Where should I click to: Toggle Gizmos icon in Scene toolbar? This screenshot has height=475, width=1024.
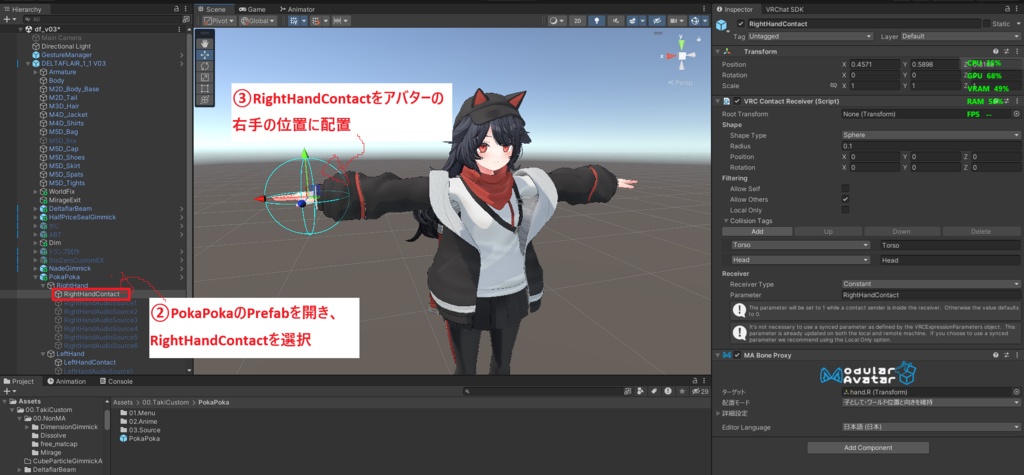[697, 21]
